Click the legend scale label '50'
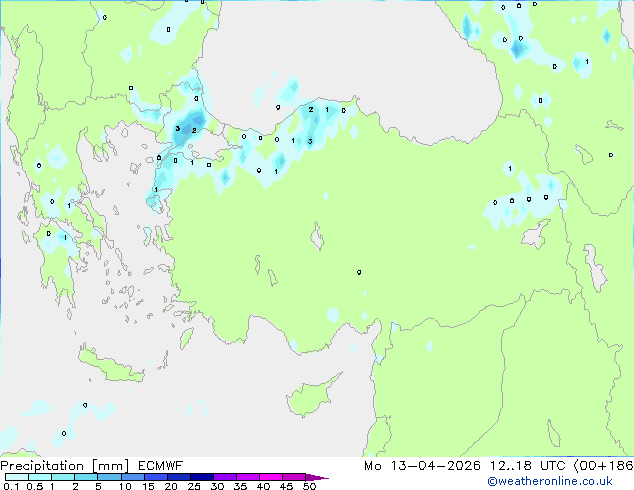The height and width of the screenshot is (490, 634). (x=310, y=486)
